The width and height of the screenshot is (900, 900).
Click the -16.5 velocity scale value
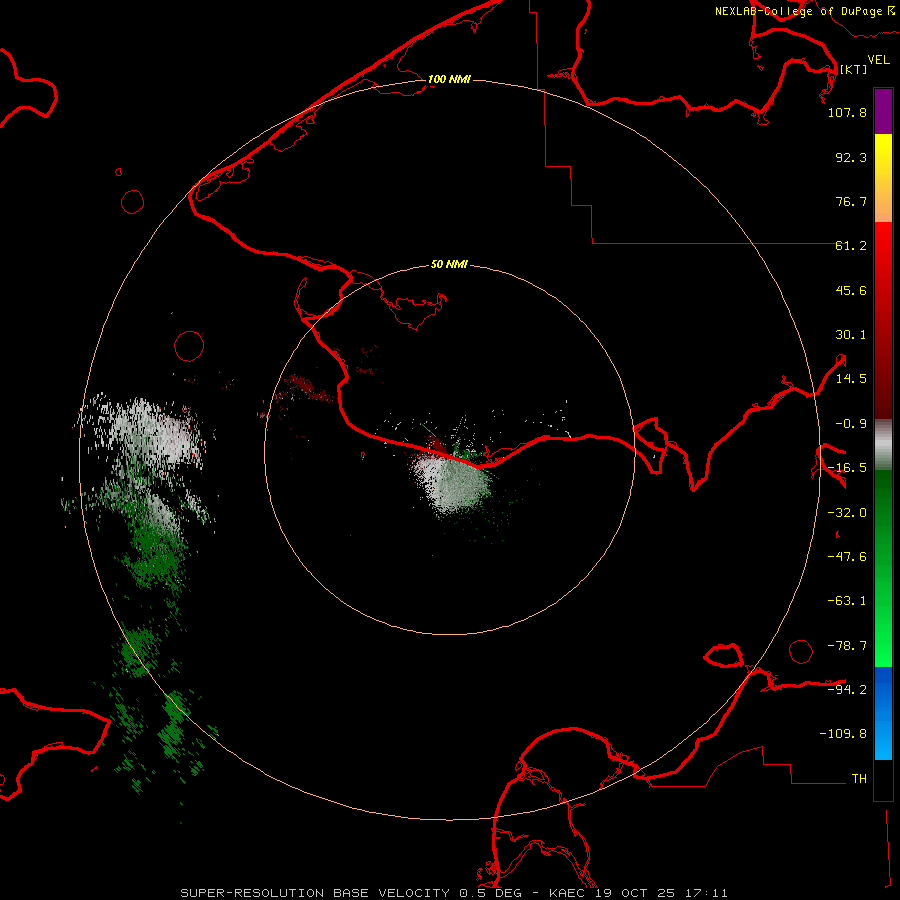(x=847, y=468)
